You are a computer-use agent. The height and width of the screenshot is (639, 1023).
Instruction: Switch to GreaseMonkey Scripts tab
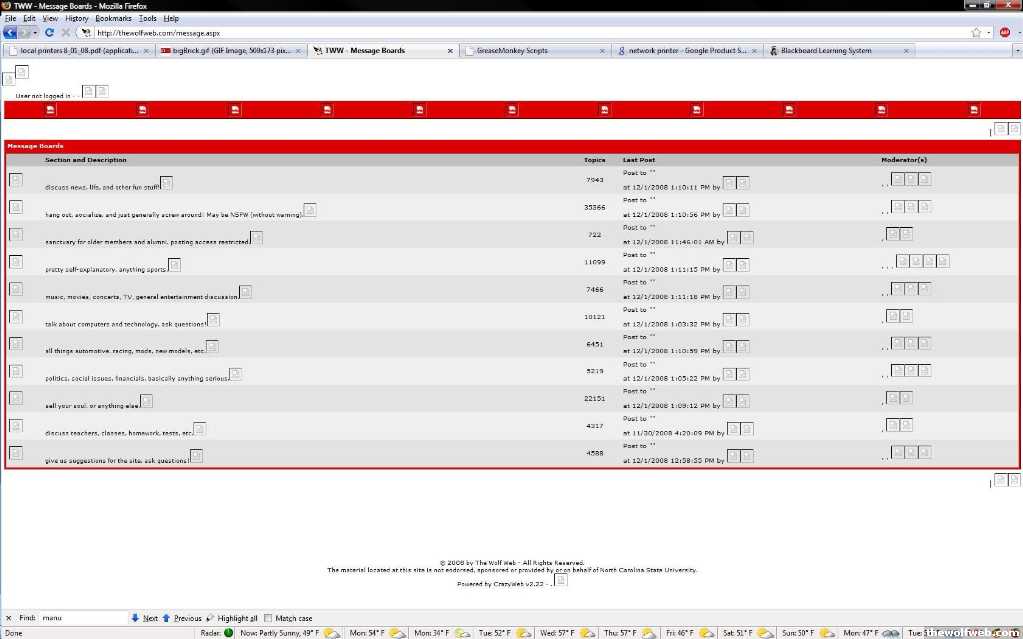[512, 50]
